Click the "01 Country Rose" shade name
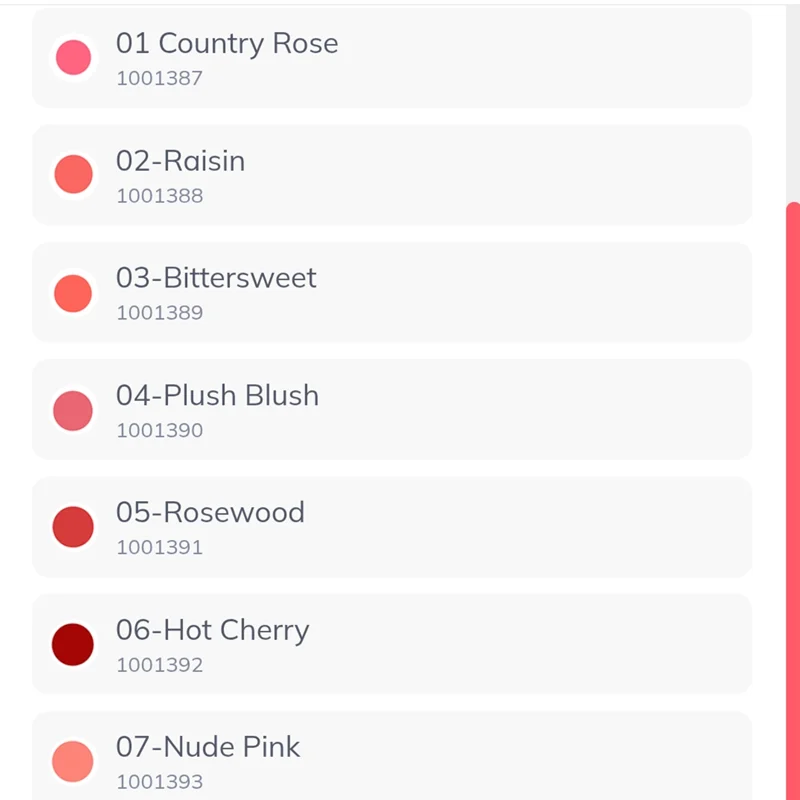 [227, 43]
